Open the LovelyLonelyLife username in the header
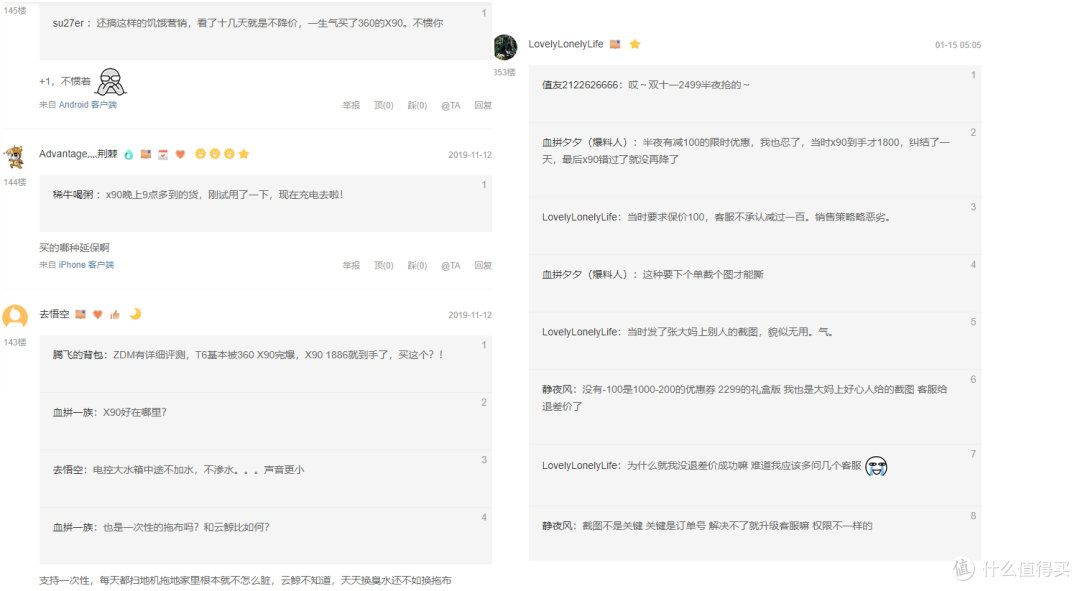 (x=565, y=44)
